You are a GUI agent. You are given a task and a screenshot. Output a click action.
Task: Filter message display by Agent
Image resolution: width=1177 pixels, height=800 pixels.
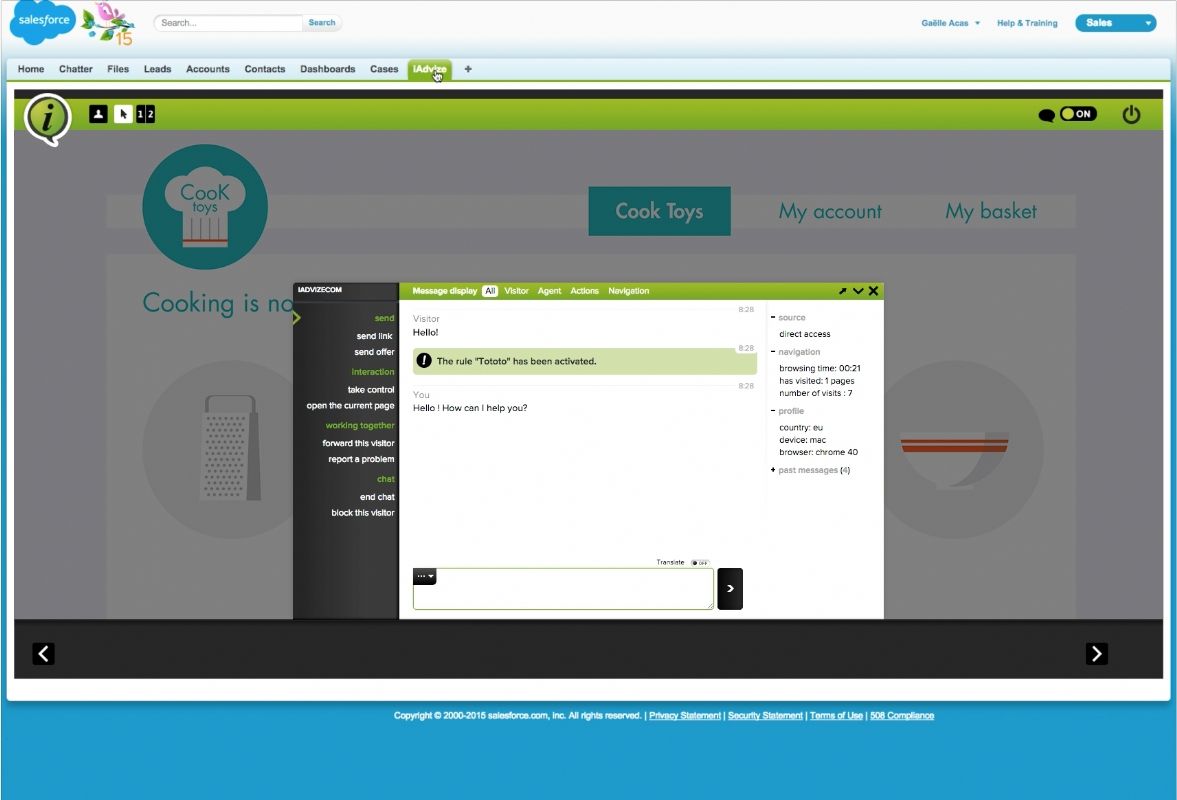tap(549, 291)
